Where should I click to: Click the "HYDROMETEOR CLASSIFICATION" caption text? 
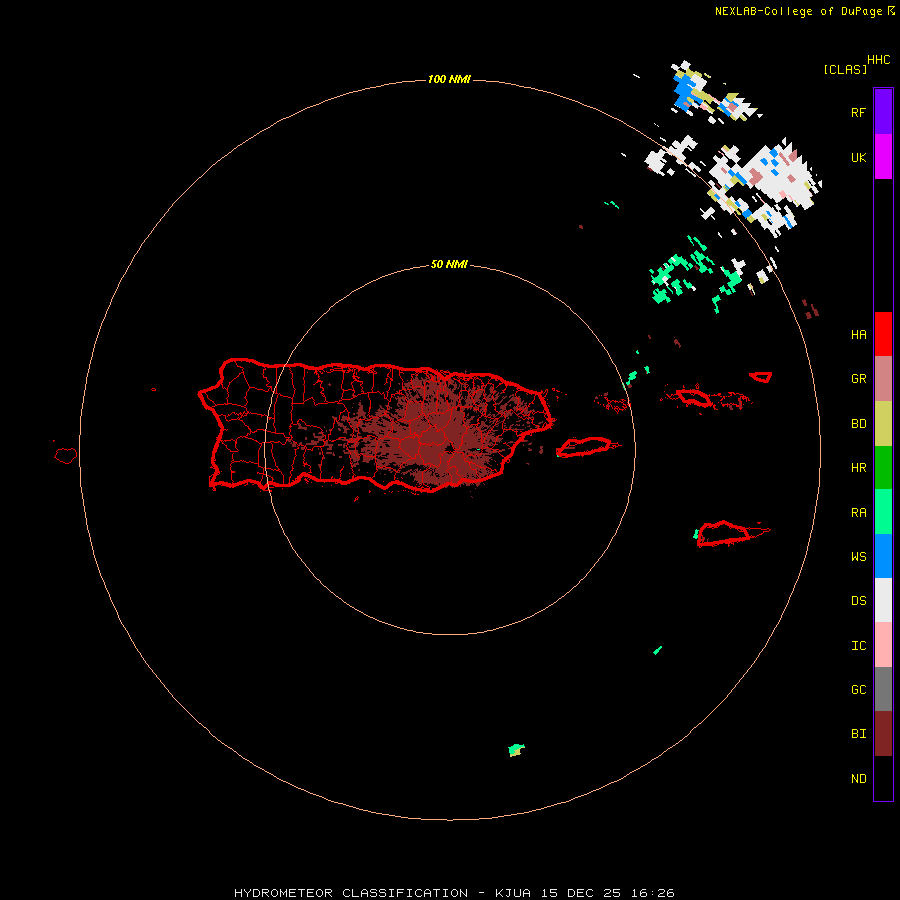[x=351, y=893]
